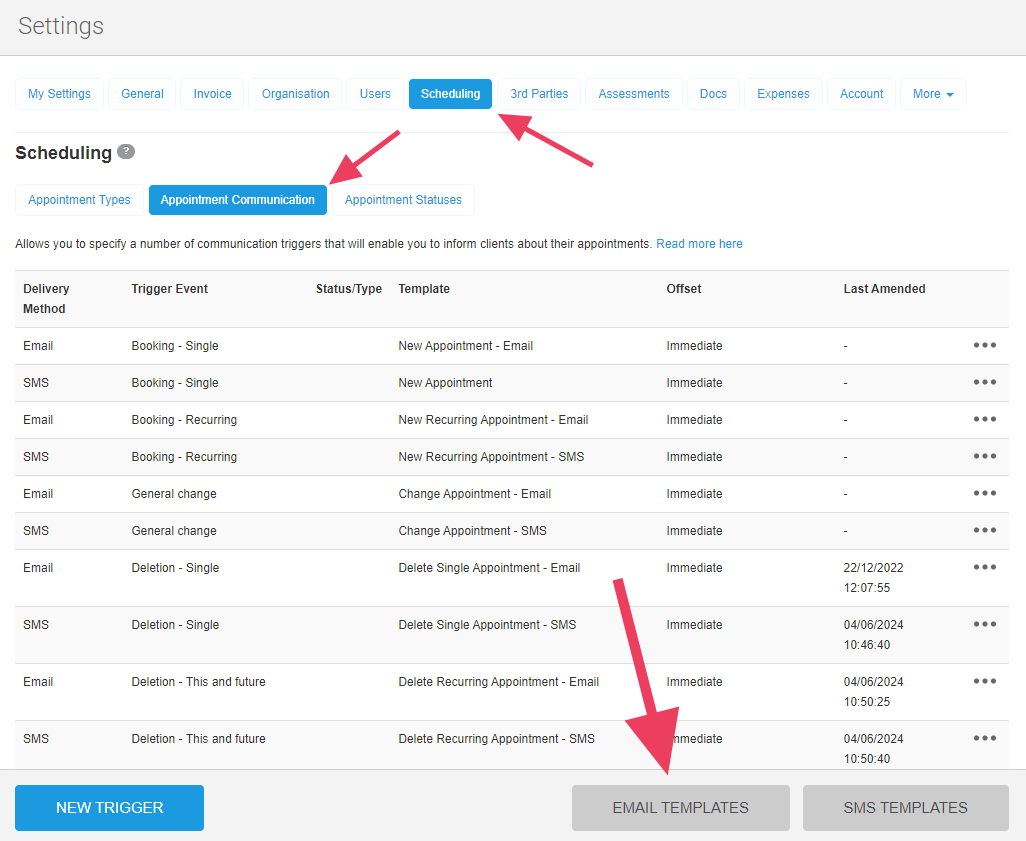Select the New Appointment - Email template cell
The width and height of the screenshot is (1026, 841).
pos(466,346)
